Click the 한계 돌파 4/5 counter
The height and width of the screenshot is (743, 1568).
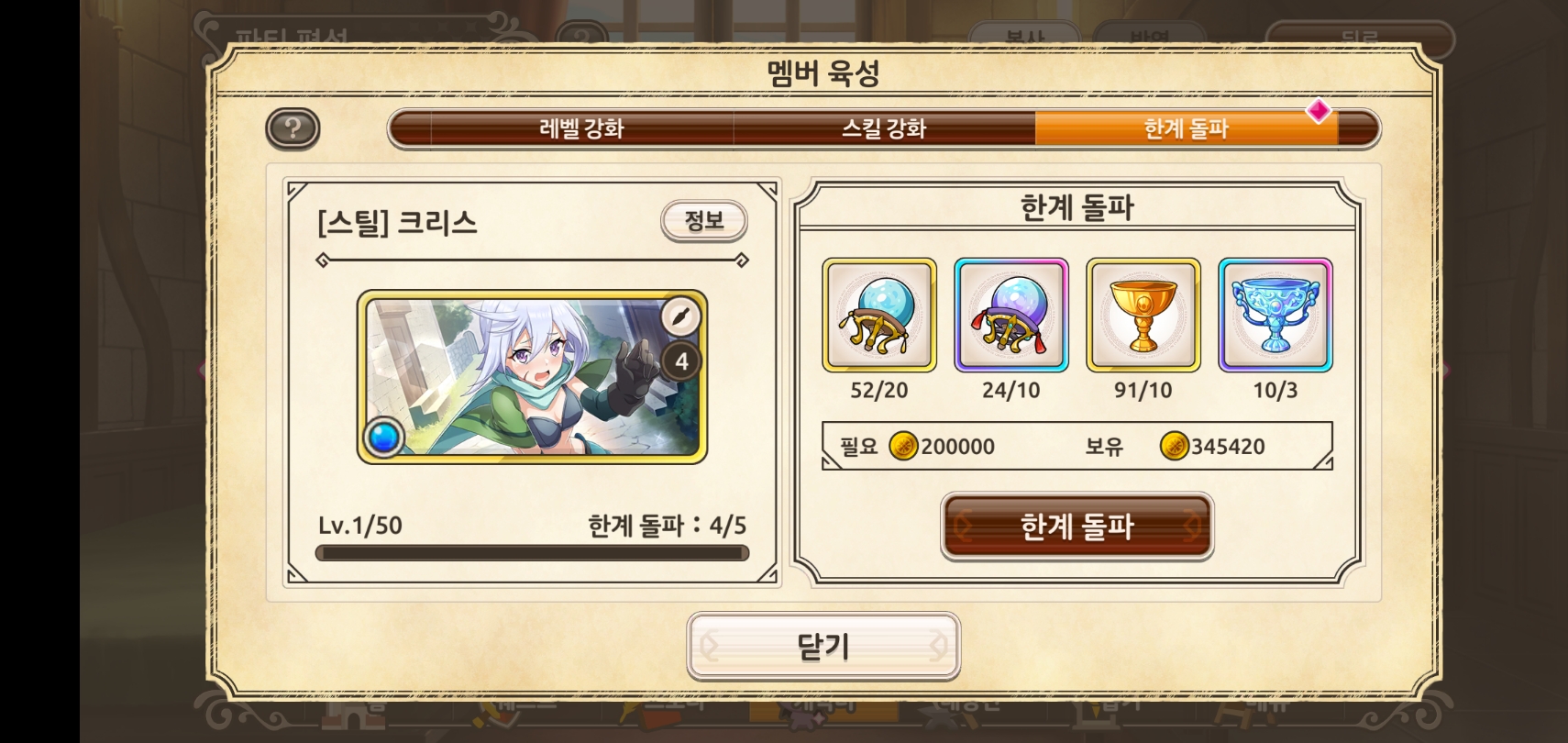(x=667, y=526)
